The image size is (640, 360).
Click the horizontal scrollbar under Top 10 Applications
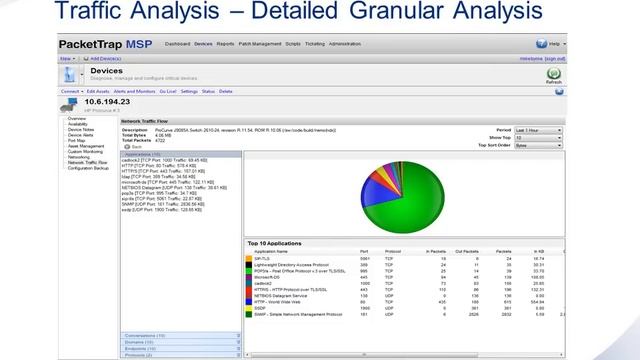click(364, 355)
